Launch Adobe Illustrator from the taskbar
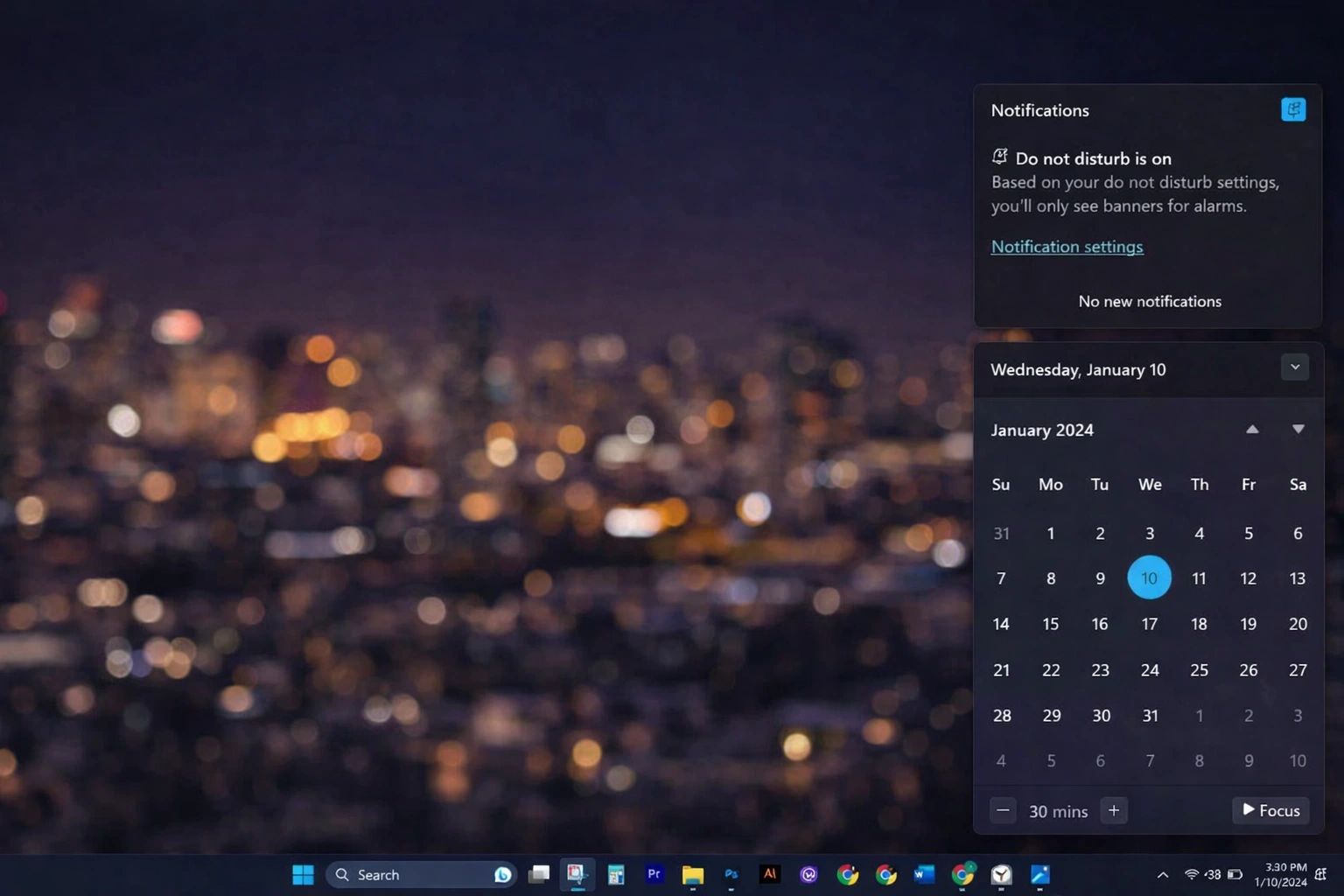This screenshot has width=1344, height=896. [769, 874]
